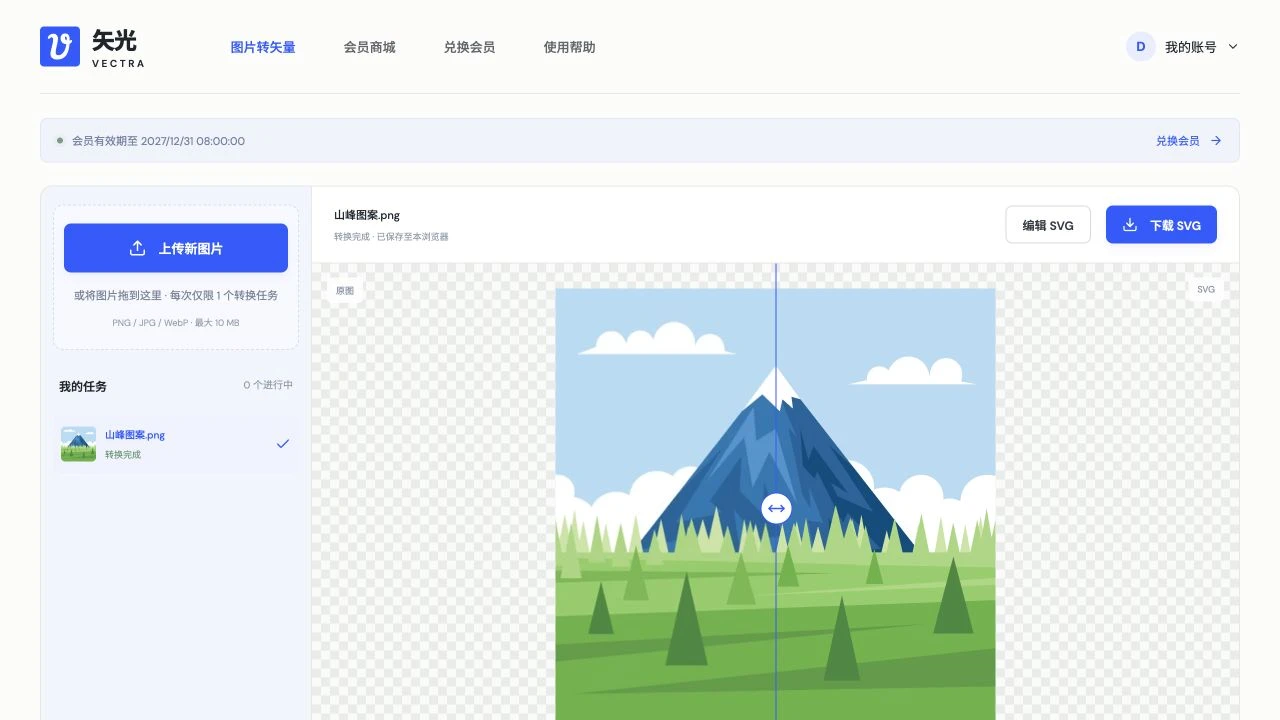Viewport: 1280px width, 720px height.
Task: Click the 山峰图案.png title above preview
Action: point(367,215)
